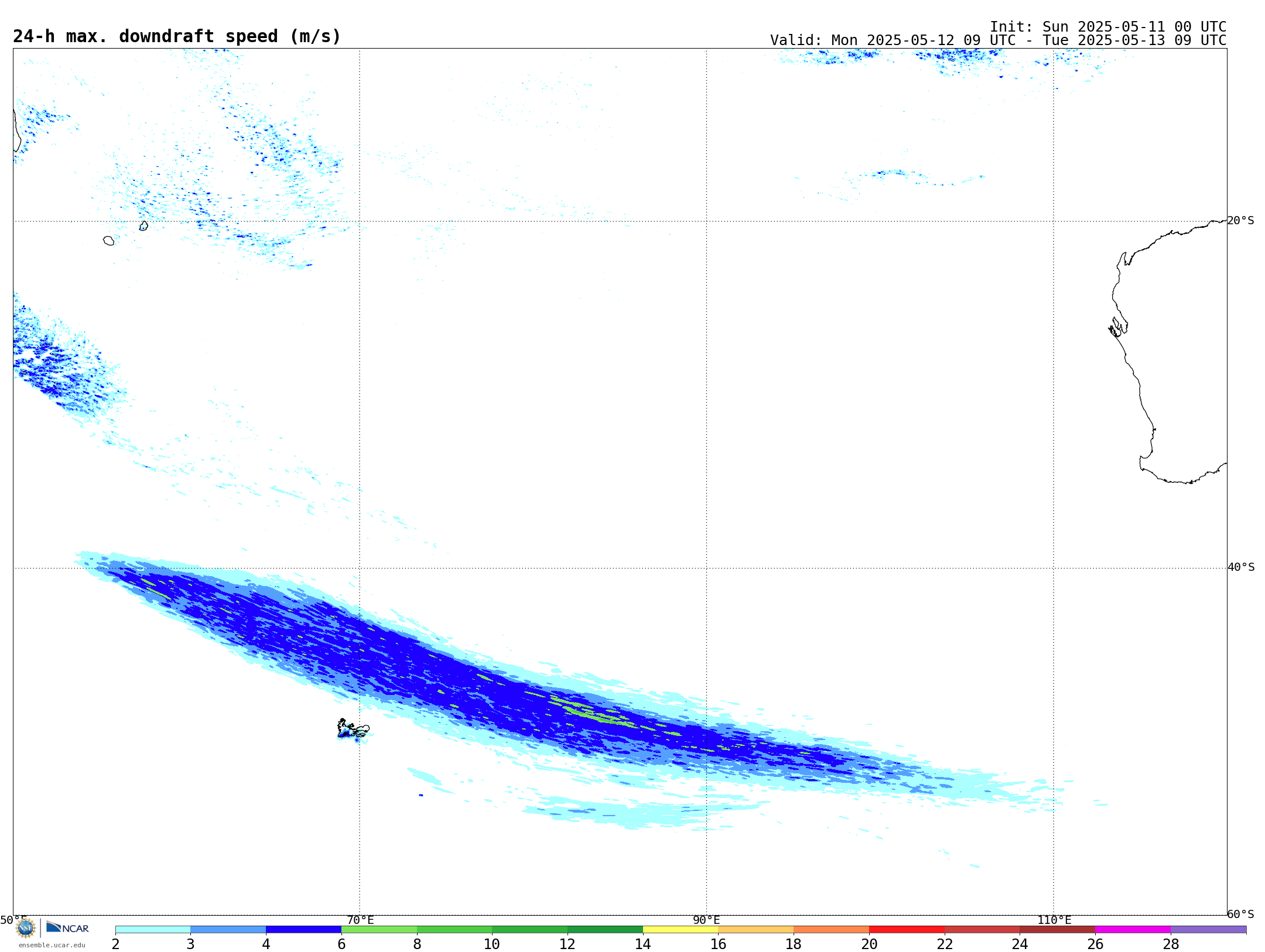Click the NCAR logo

[67, 927]
